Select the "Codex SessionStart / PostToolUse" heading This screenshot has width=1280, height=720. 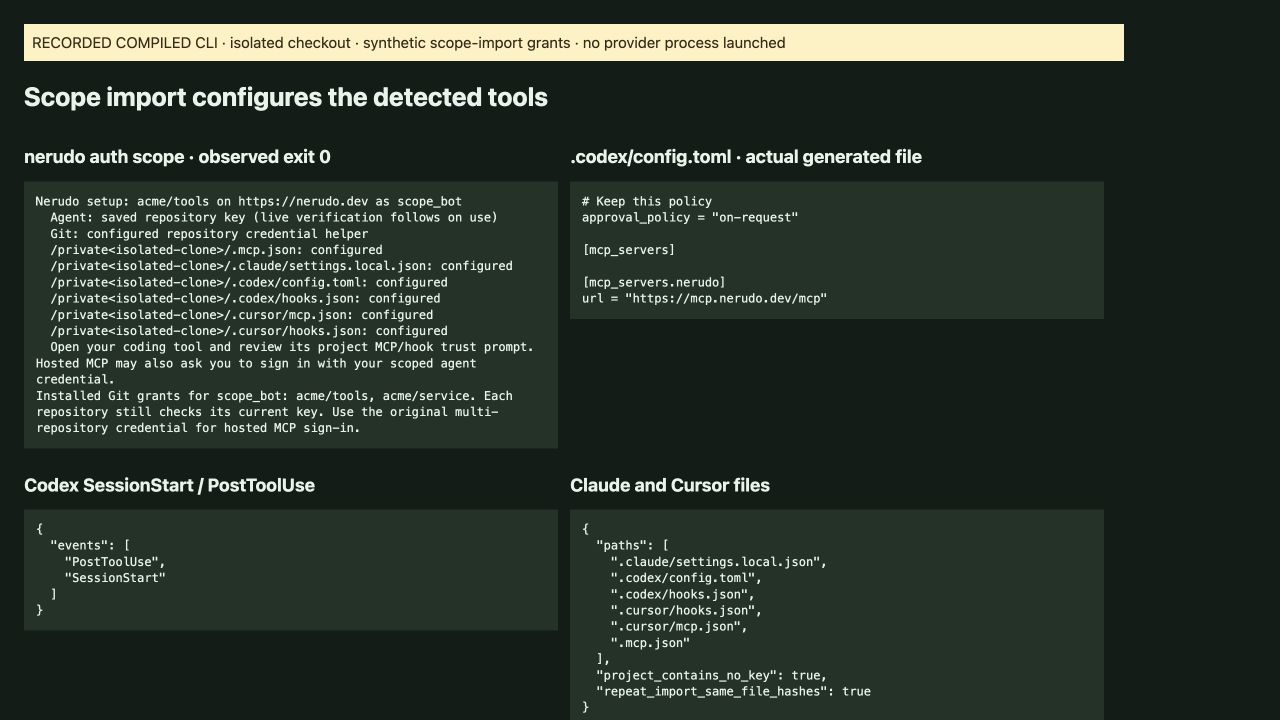pos(169,485)
